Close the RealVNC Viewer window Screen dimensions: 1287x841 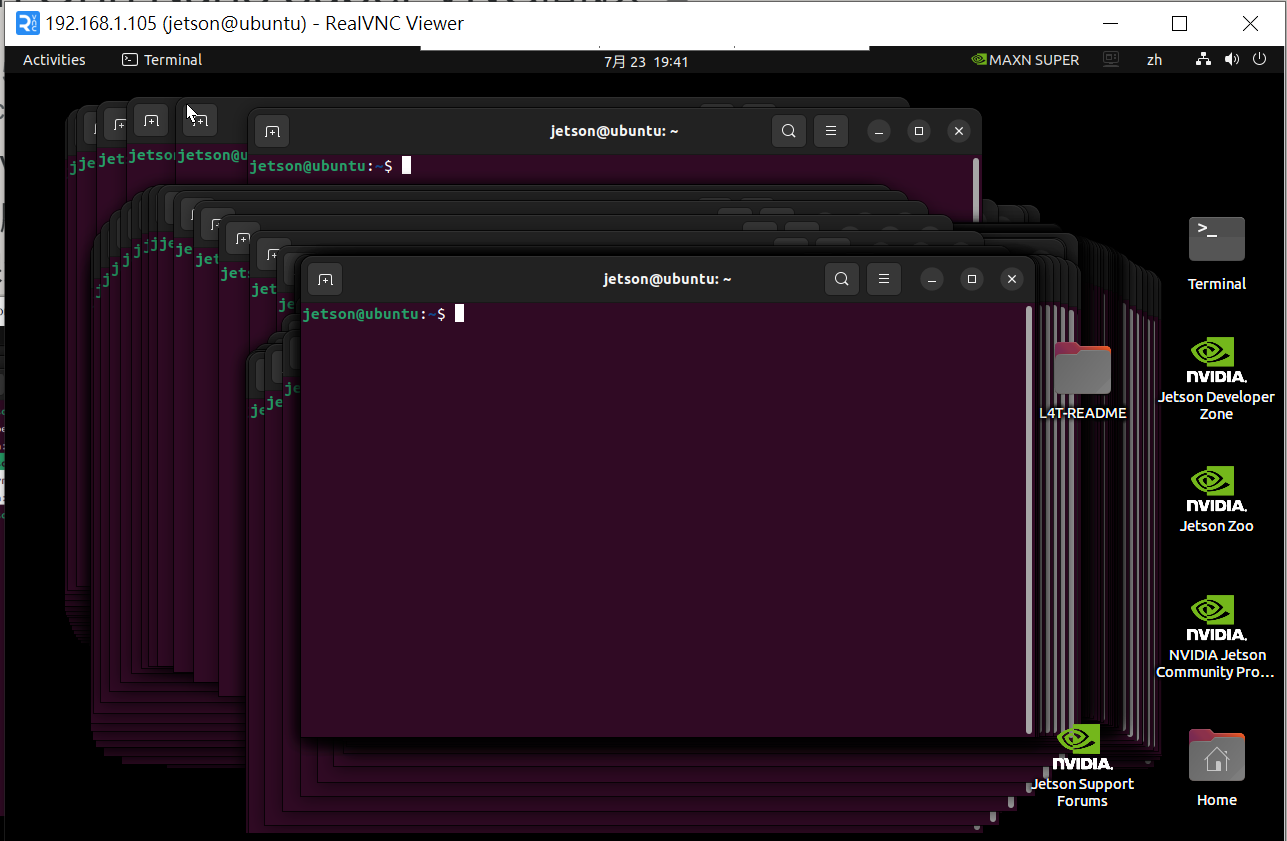click(x=1250, y=23)
